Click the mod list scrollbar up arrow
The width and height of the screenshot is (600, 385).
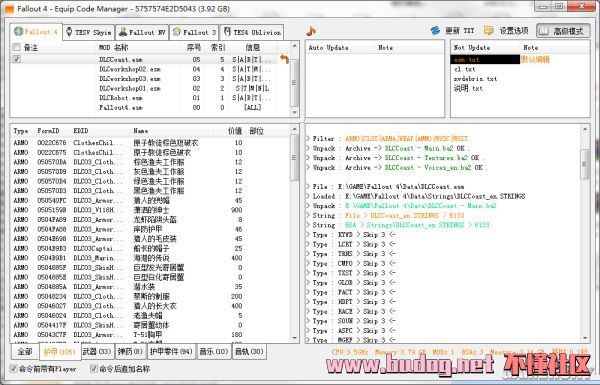point(294,46)
